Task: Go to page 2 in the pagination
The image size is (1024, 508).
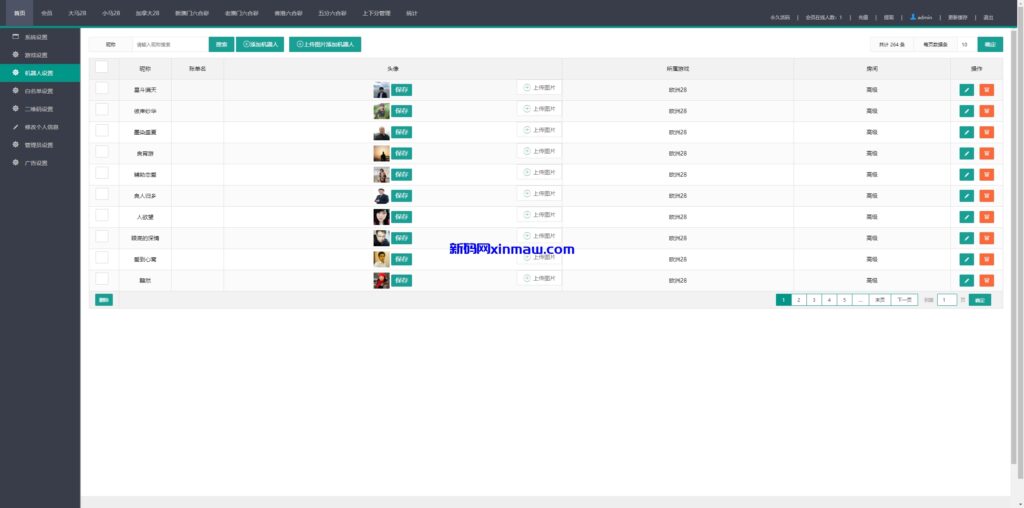Action: pos(798,300)
